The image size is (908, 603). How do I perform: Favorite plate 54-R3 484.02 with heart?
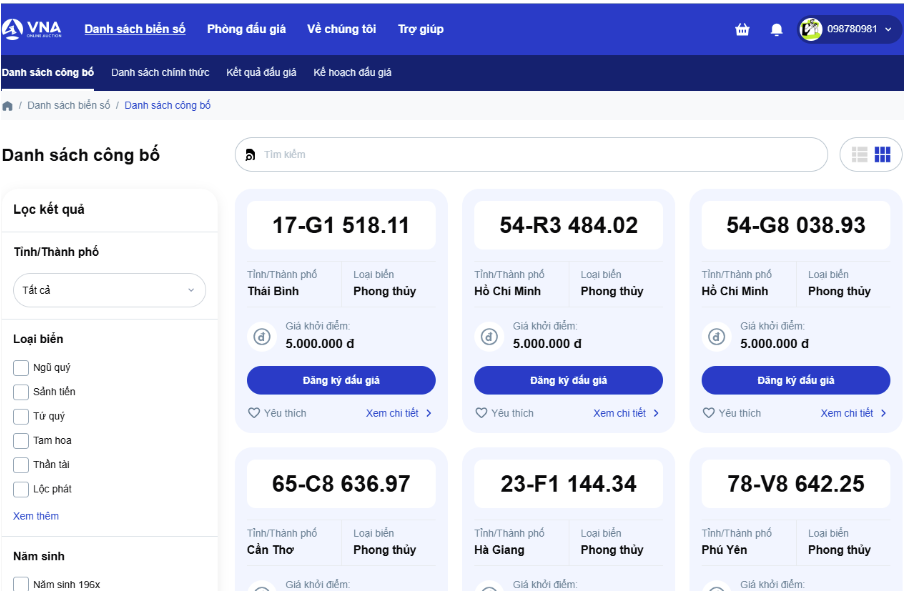(x=481, y=413)
